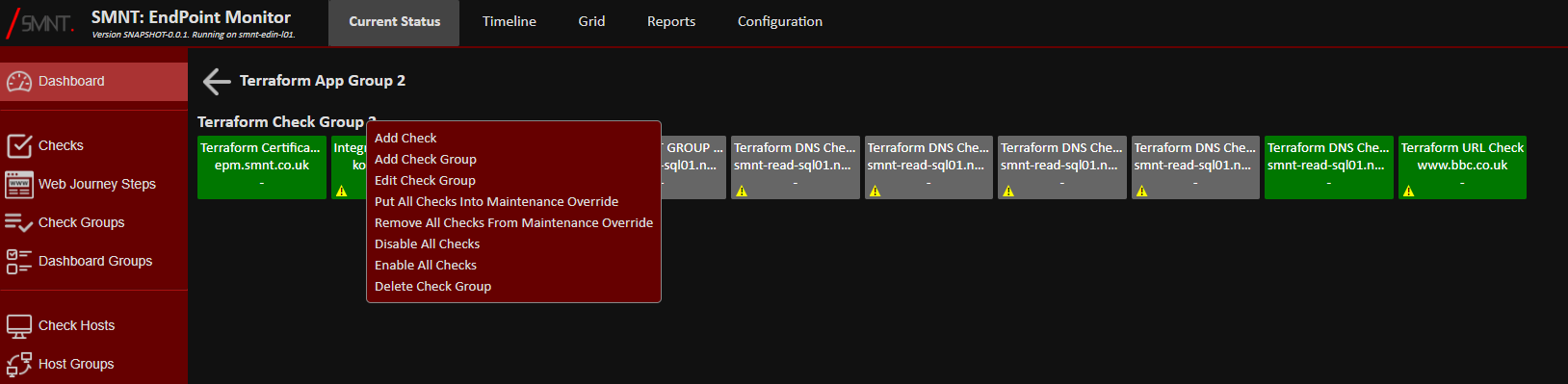Go back using the left arrow icon
Image resolution: width=1568 pixels, height=384 pixels.
pos(217,82)
